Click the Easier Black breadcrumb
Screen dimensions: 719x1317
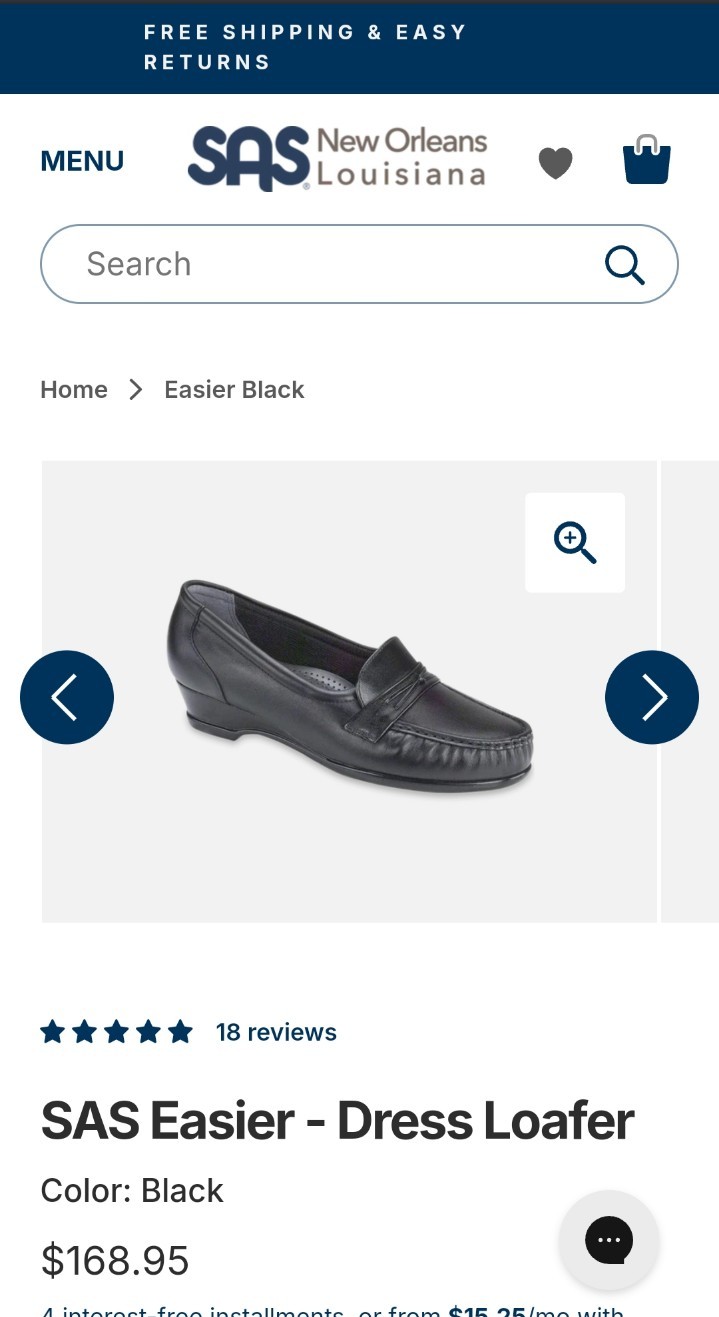[x=234, y=390]
